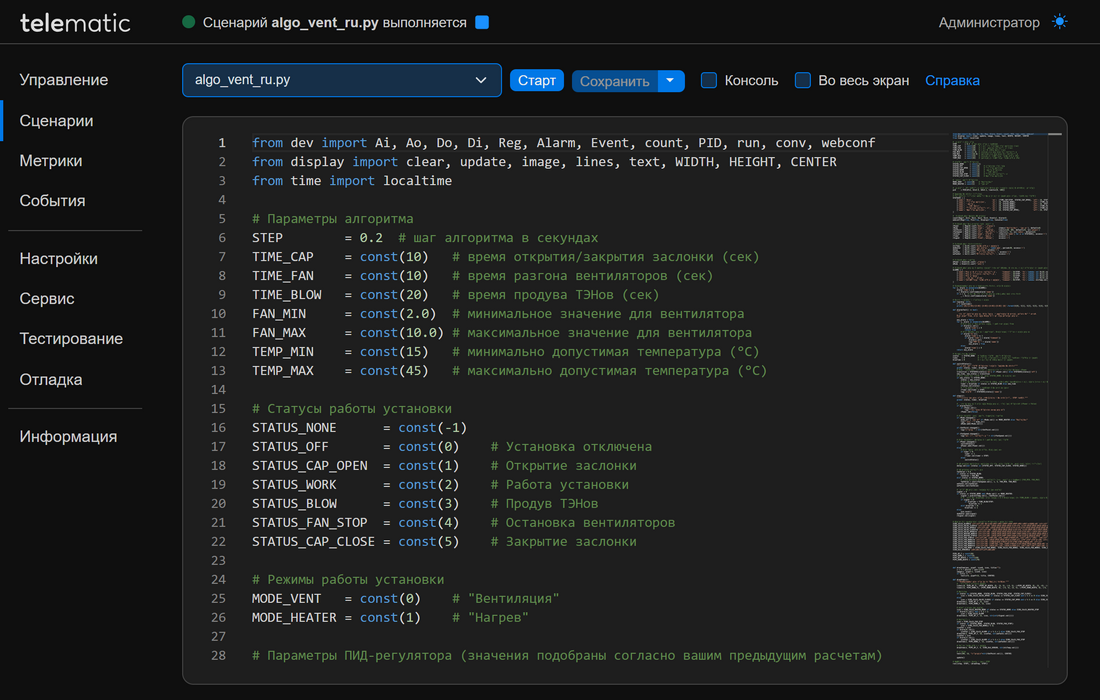The width and height of the screenshot is (1100, 700).
Task: Open the Справка link
Action: [x=952, y=80]
